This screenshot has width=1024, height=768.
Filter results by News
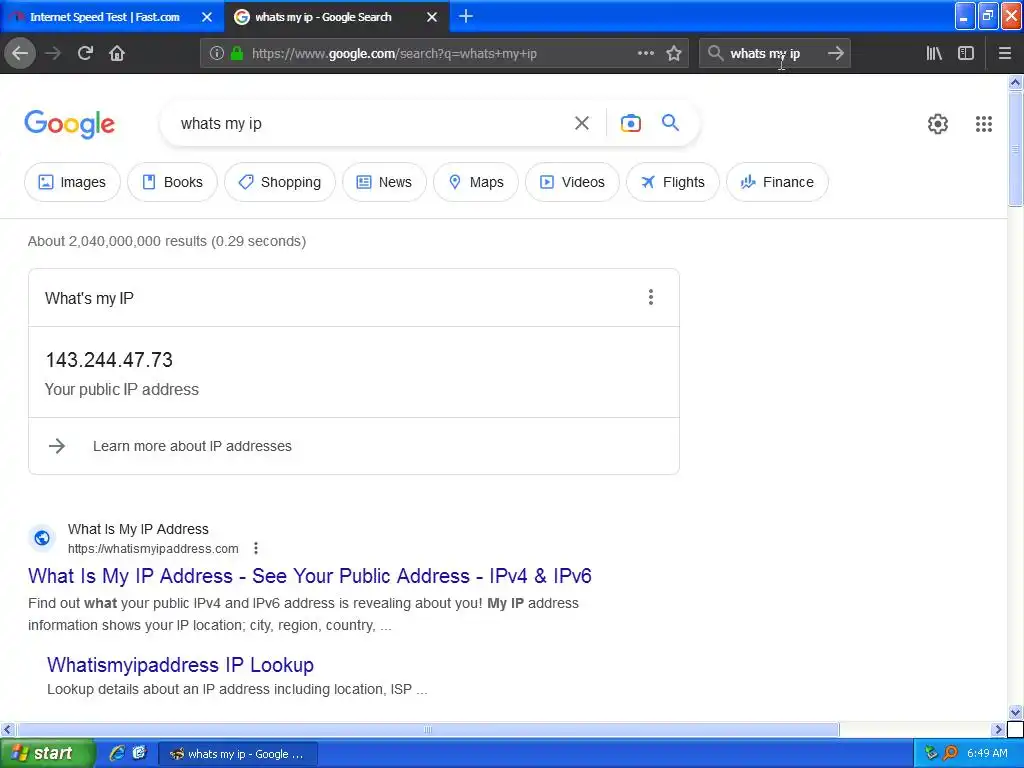[384, 182]
